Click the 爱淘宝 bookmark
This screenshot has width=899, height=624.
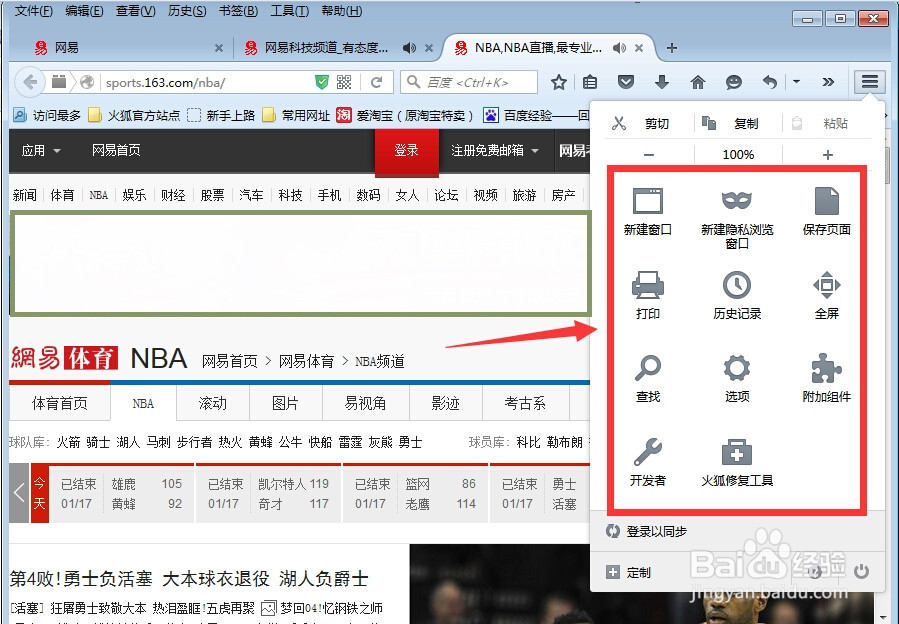pyautogui.click(x=405, y=115)
